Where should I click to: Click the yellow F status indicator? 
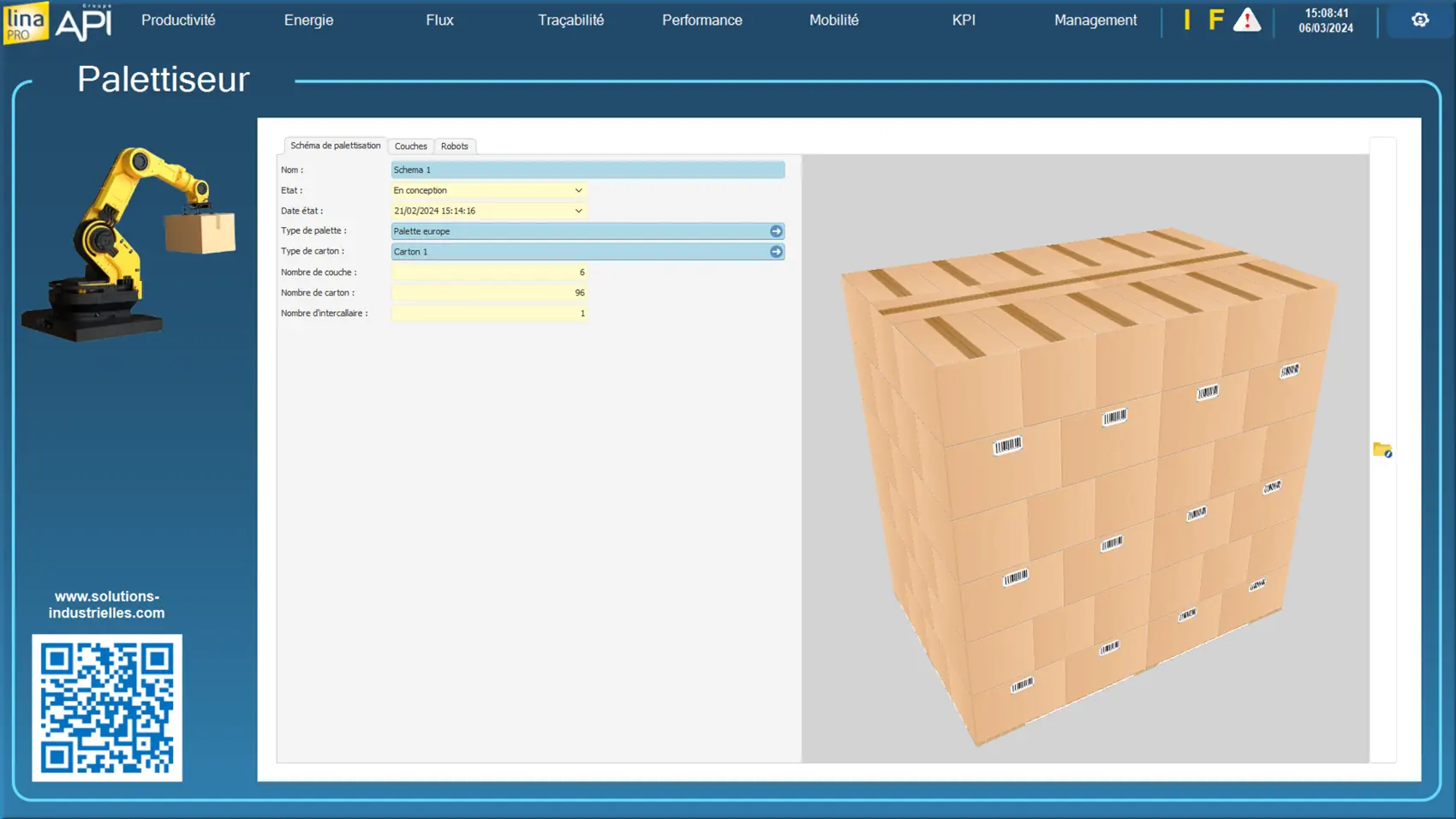pos(1215,20)
